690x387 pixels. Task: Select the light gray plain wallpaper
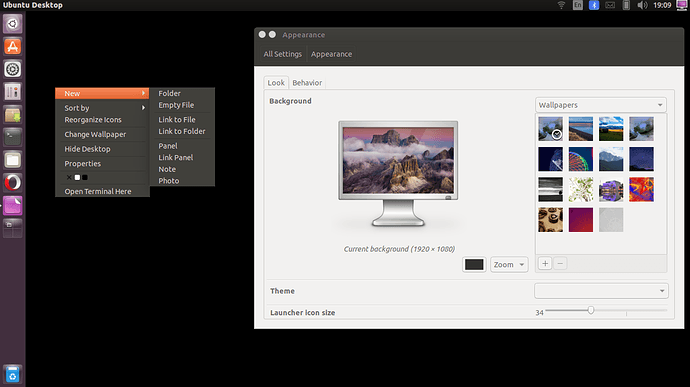[611, 220]
